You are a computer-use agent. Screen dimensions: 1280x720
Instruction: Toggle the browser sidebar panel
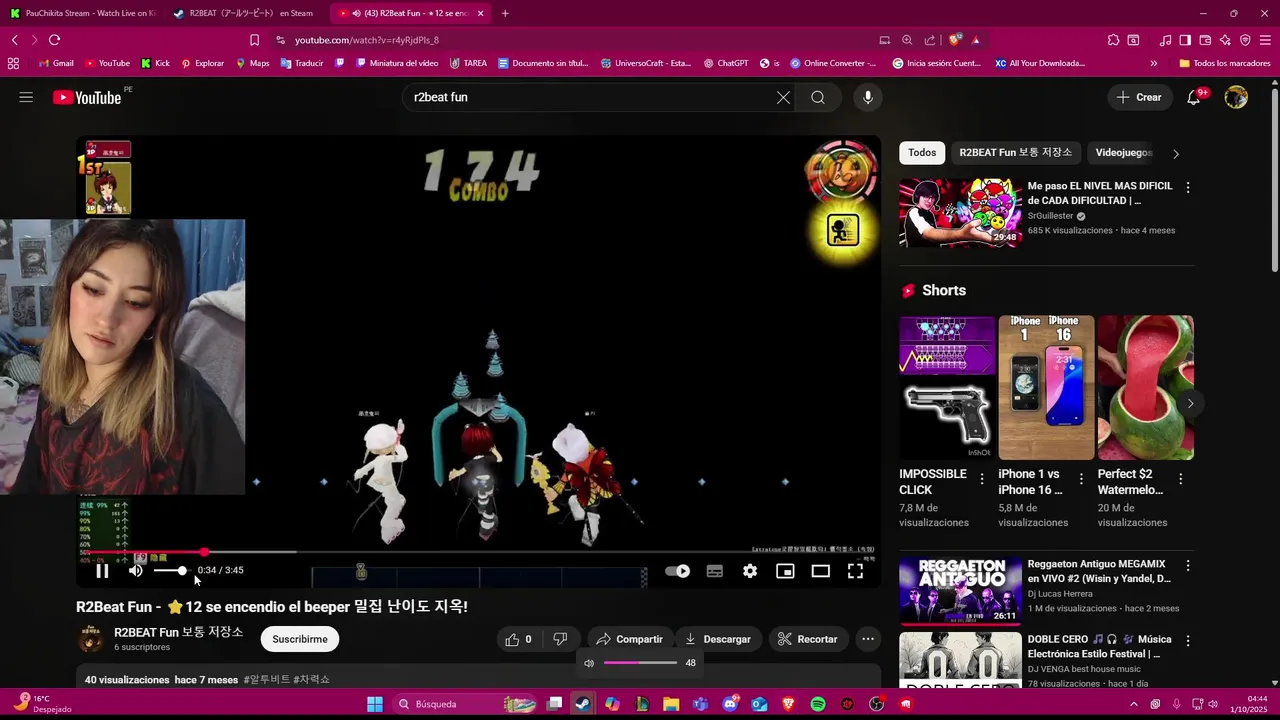[1185, 40]
